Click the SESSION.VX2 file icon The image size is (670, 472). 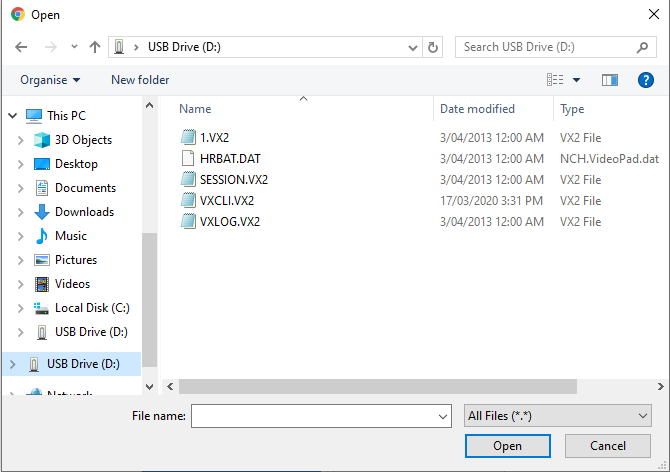188,179
